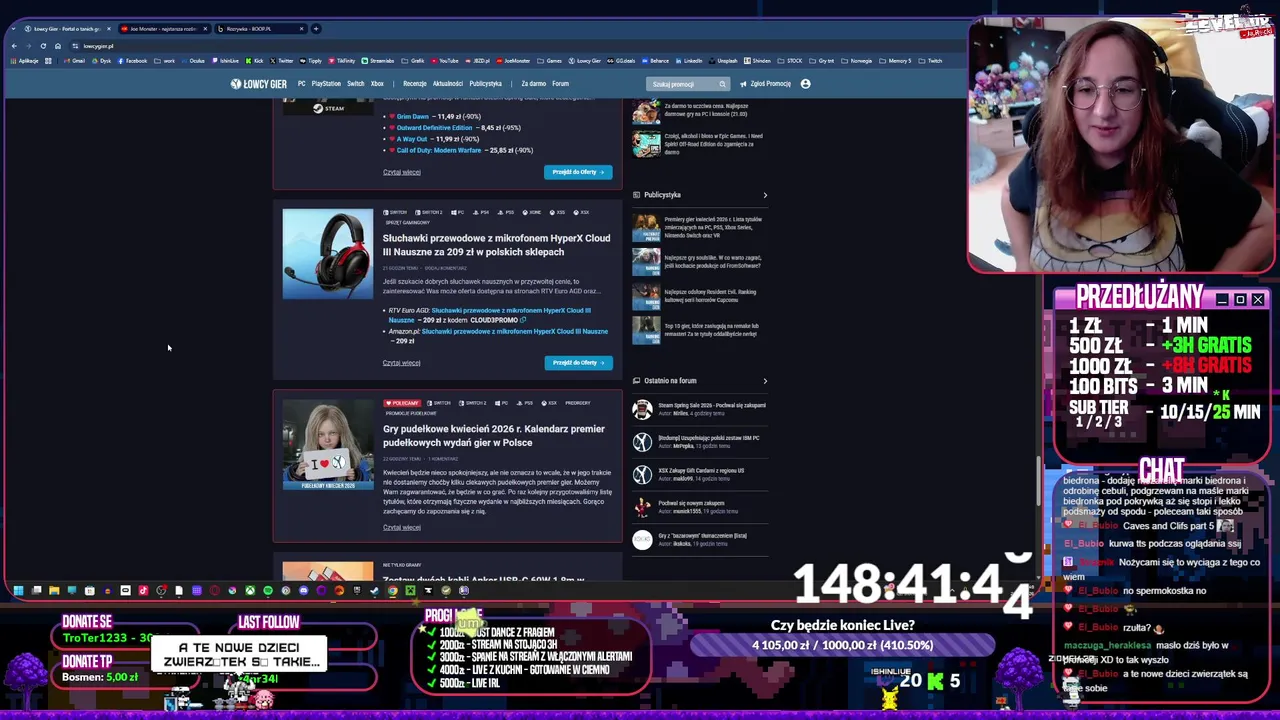Click Przejdź do Oferty in Steam deals card

point(578,172)
